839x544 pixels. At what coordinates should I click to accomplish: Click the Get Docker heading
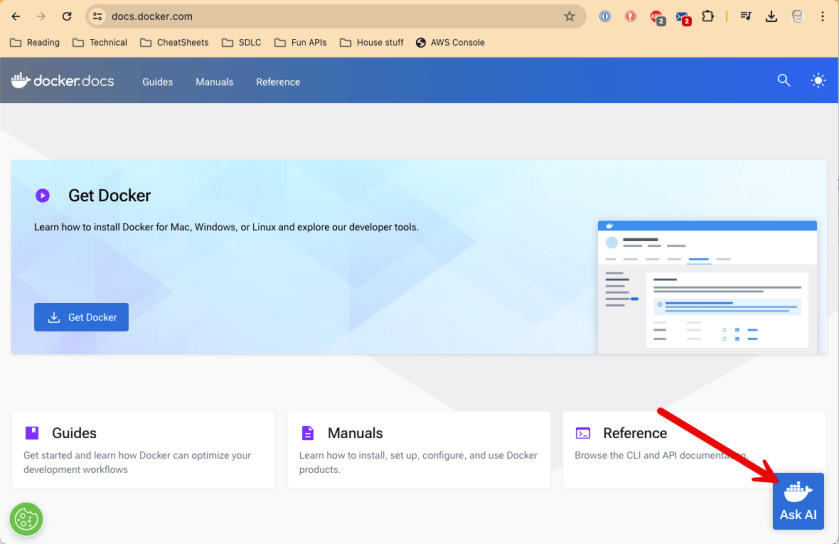click(109, 195)
